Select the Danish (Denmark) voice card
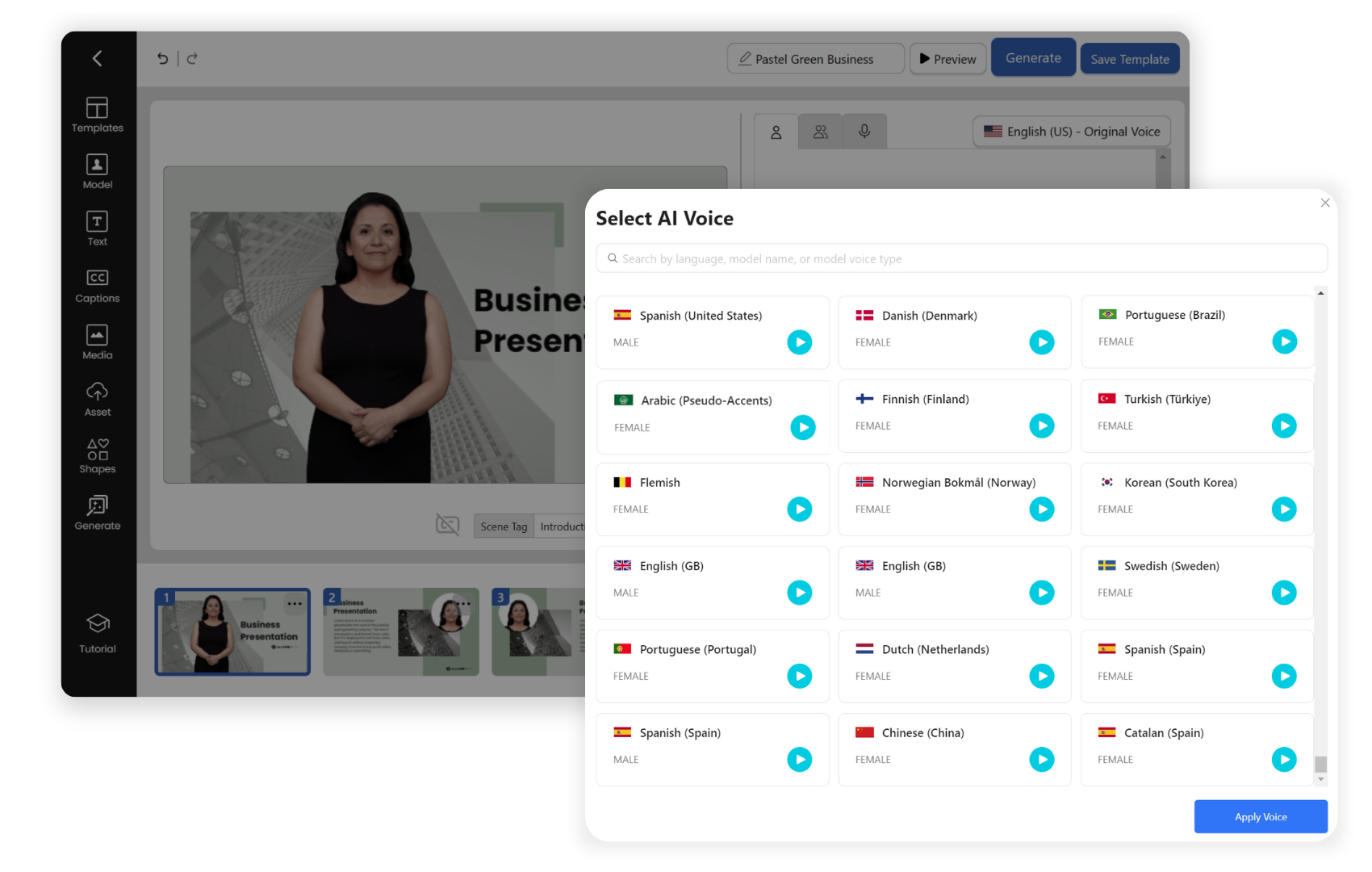Image resolution: width=1372 pixels, height=872 pixels. tap(955, 332)
